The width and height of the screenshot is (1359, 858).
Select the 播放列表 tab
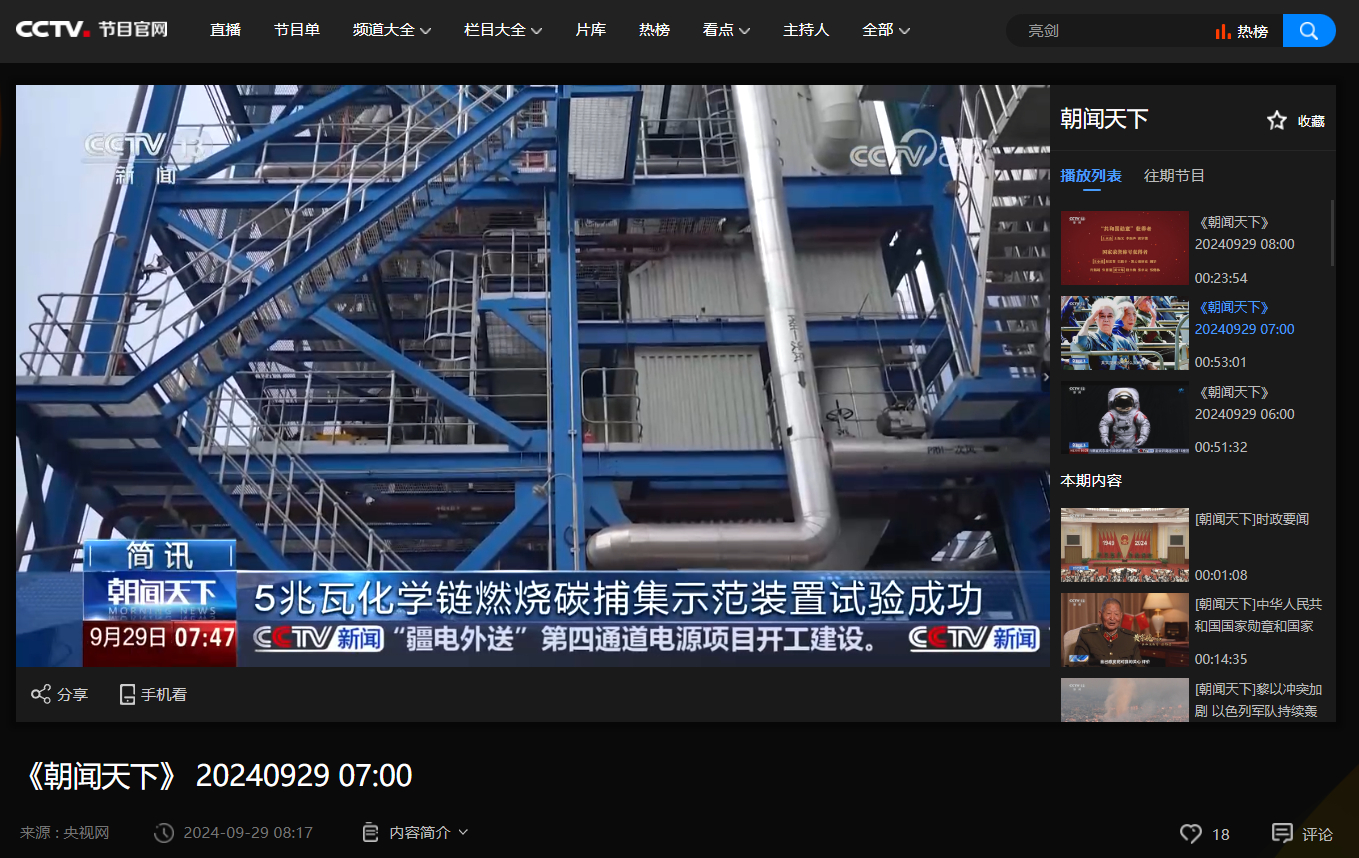coord(1090,176)
